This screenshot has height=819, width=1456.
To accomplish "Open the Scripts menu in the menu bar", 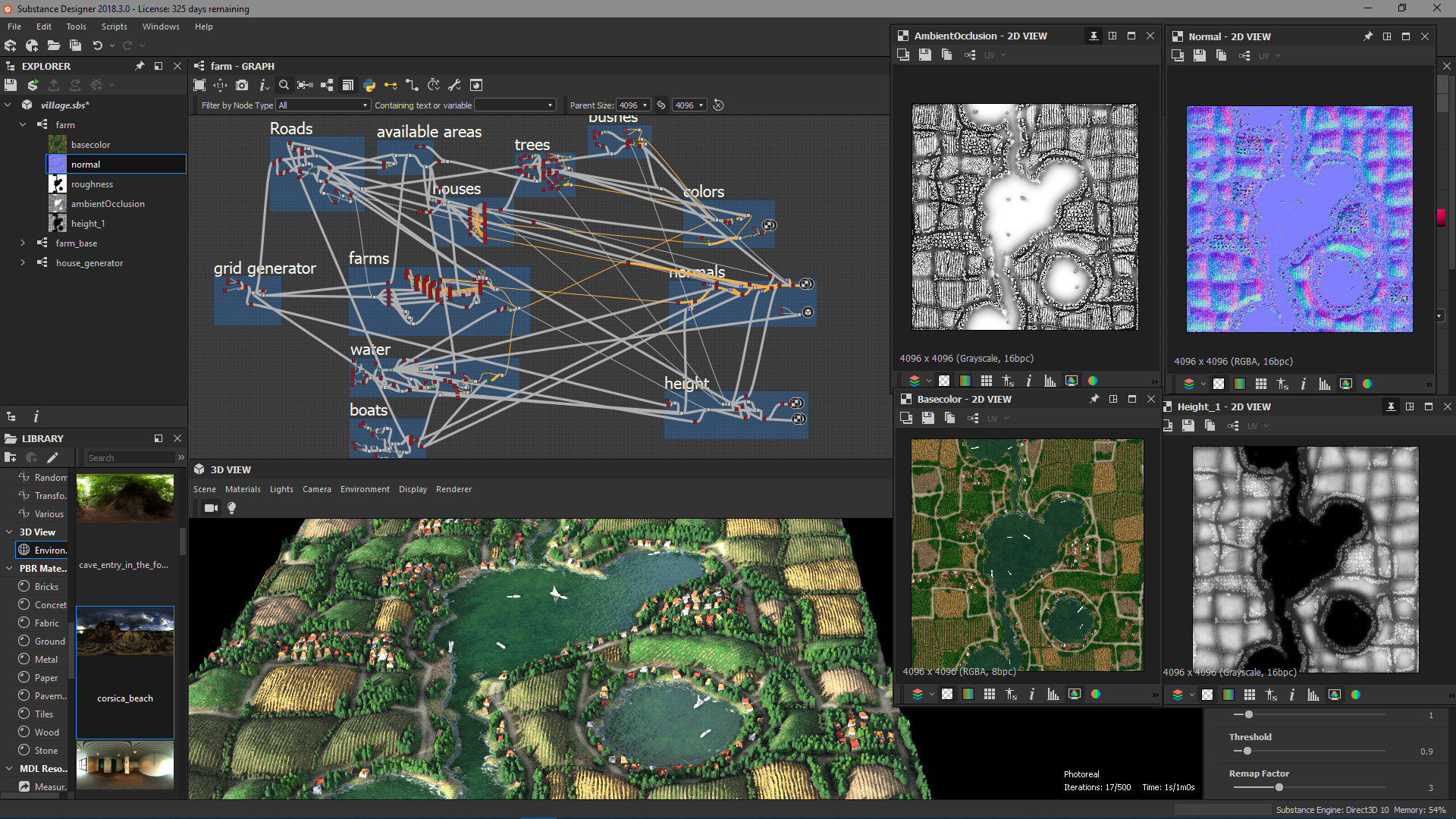I will [114, 27].
